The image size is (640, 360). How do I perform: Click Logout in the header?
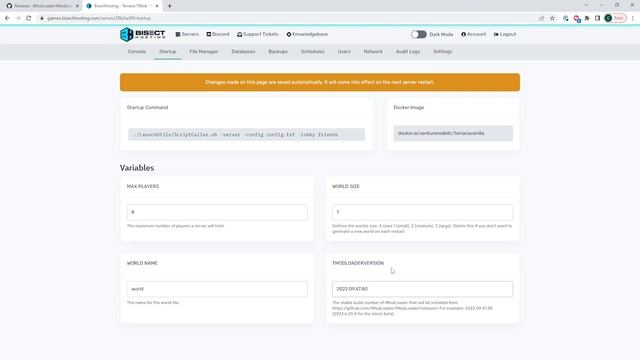pos(505,34)
